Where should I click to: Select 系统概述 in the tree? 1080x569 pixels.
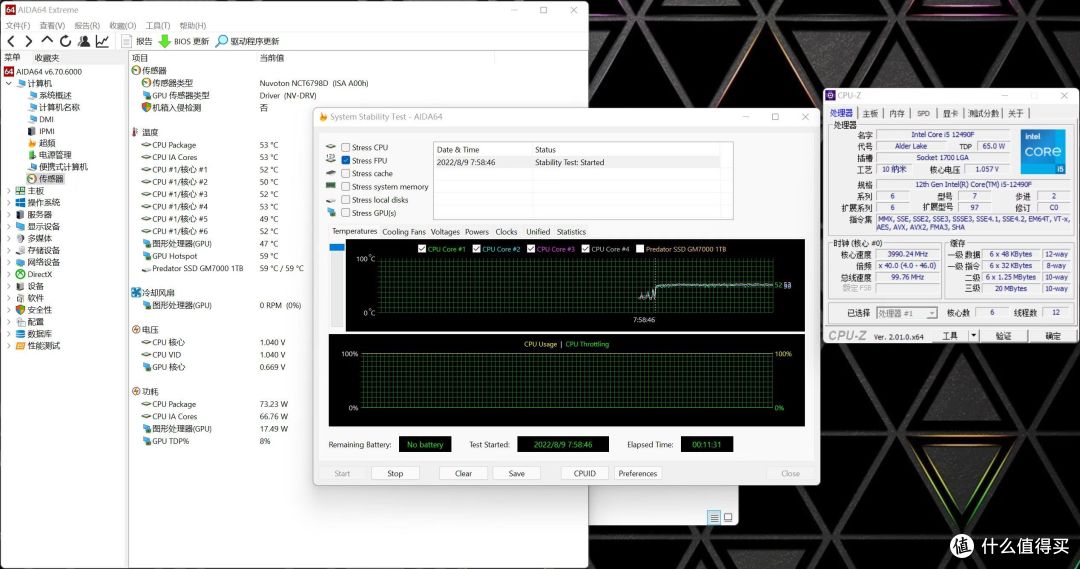(x=55, y=96)
